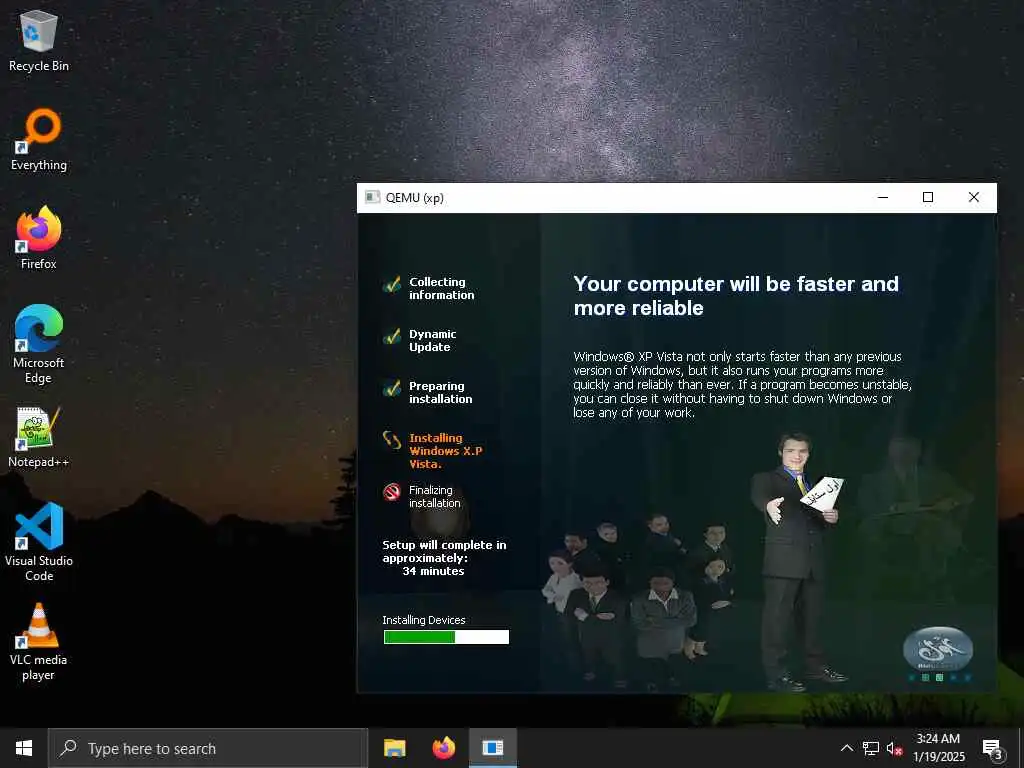Open the notification center icon

click(992, 749)
